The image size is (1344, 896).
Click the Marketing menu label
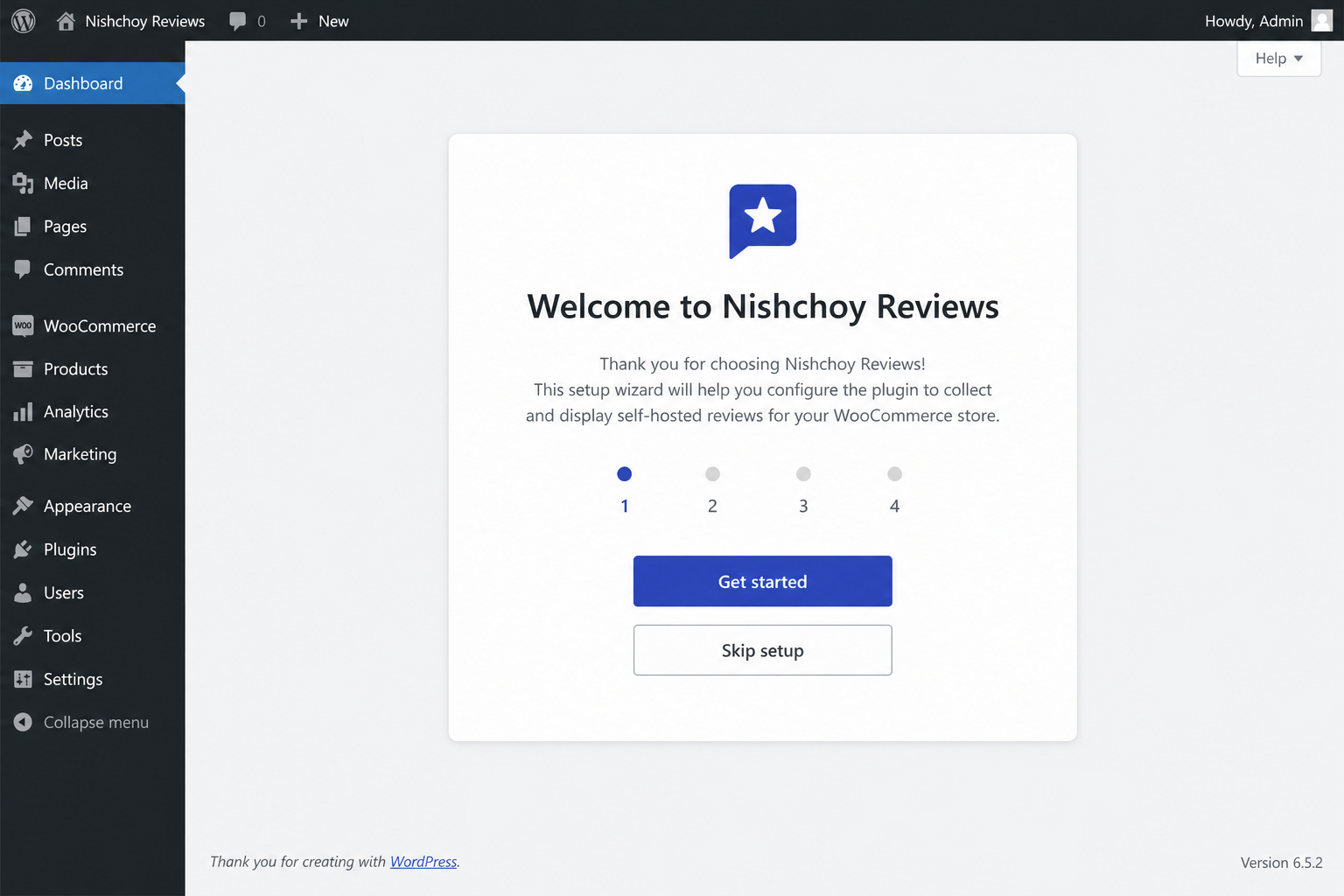pos(80,454)
